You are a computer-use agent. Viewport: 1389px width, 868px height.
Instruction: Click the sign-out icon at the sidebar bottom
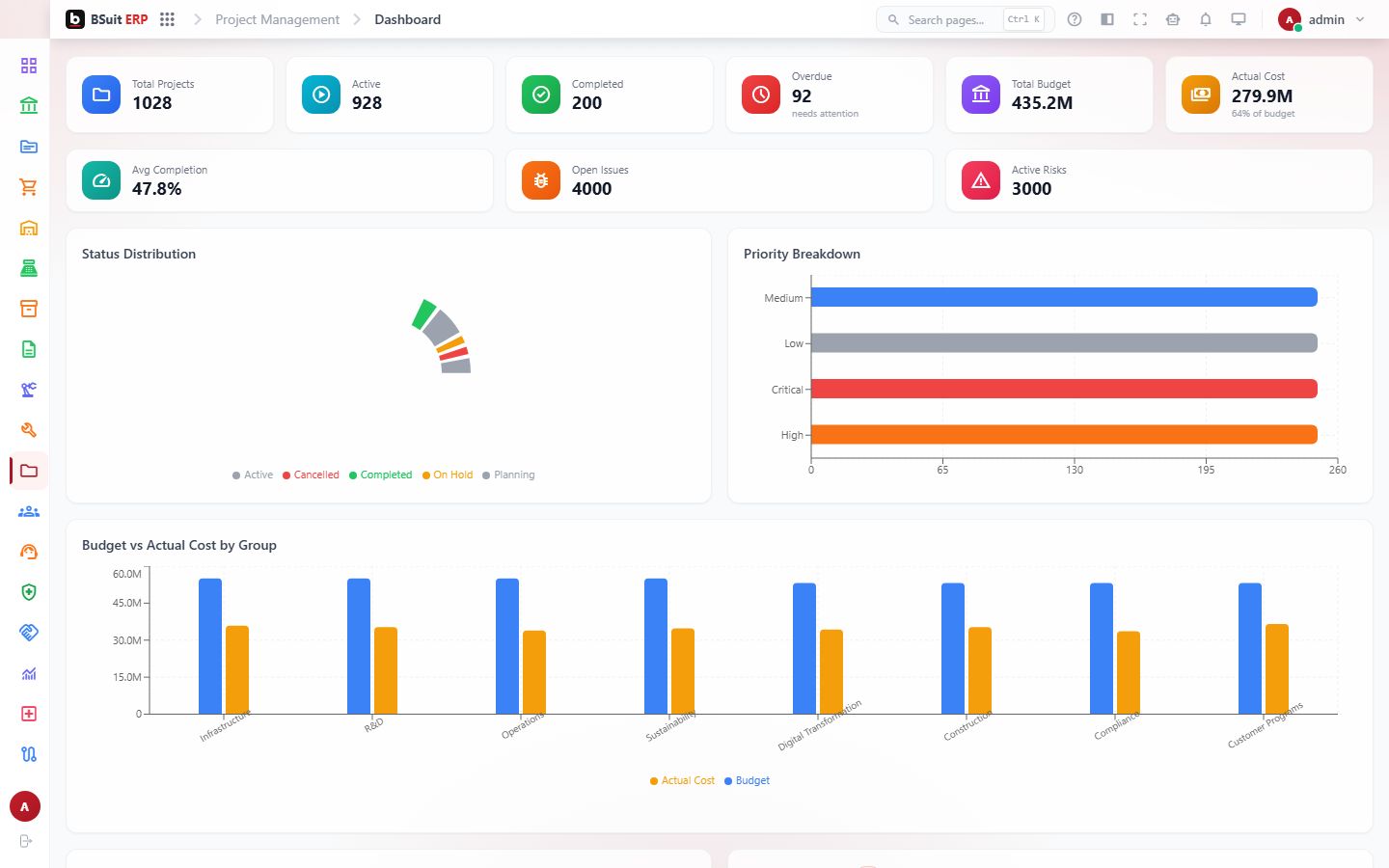pos(26,841)
